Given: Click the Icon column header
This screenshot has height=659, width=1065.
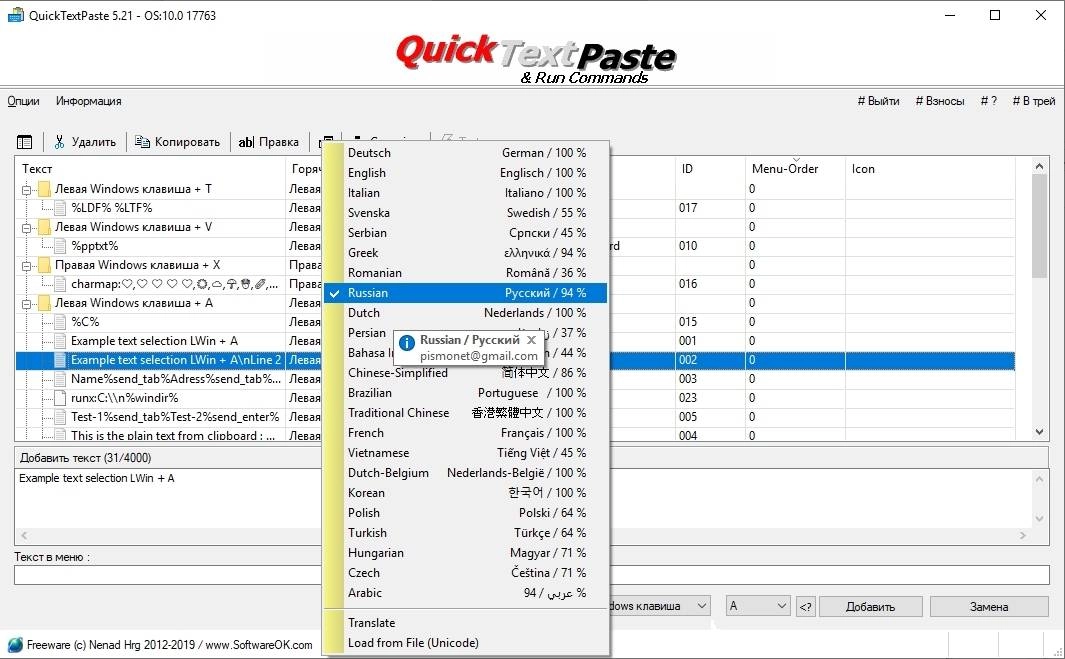Looking at the screenshot, I should 930,168.
